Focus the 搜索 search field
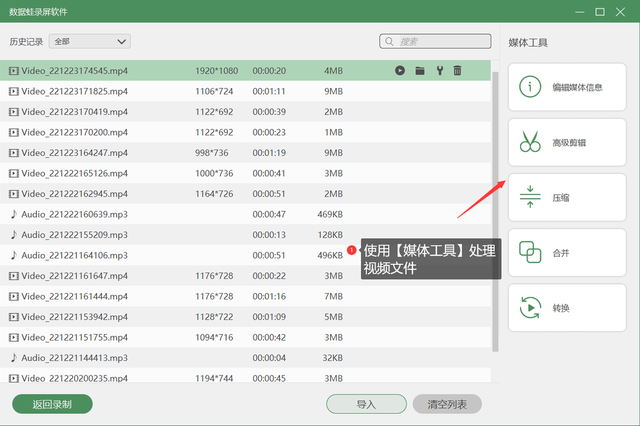The height and width of the screenshot is (426, 640). [x=435, y=41]
